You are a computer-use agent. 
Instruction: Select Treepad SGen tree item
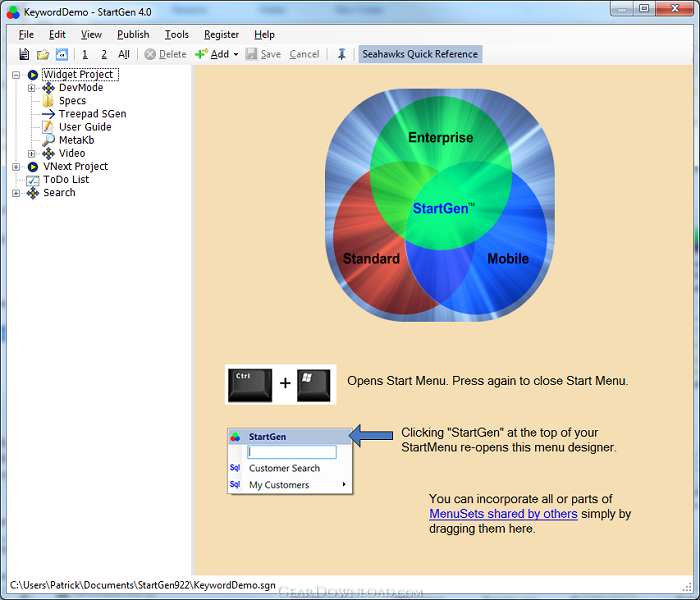pos(92,114)
